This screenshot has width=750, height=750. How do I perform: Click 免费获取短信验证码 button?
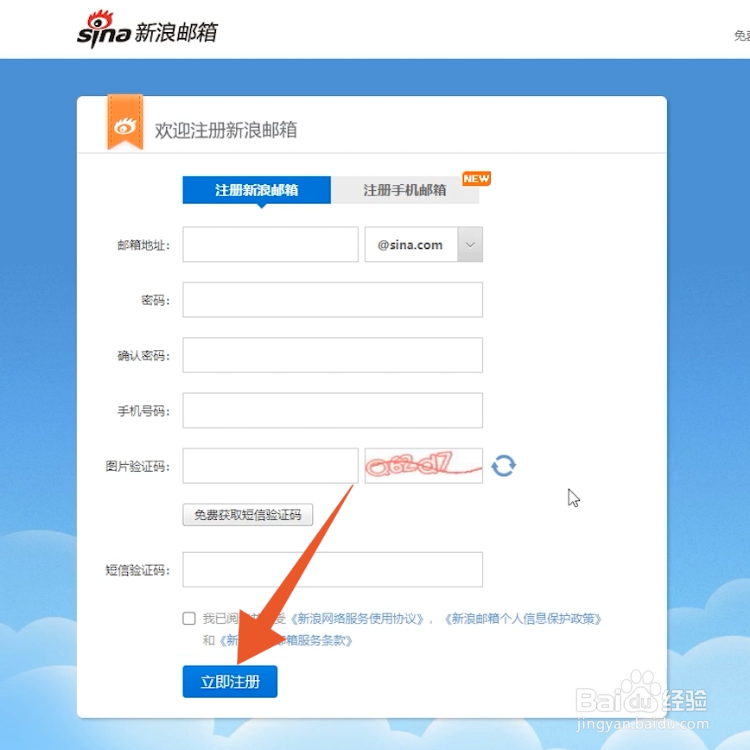click(248, 515)
